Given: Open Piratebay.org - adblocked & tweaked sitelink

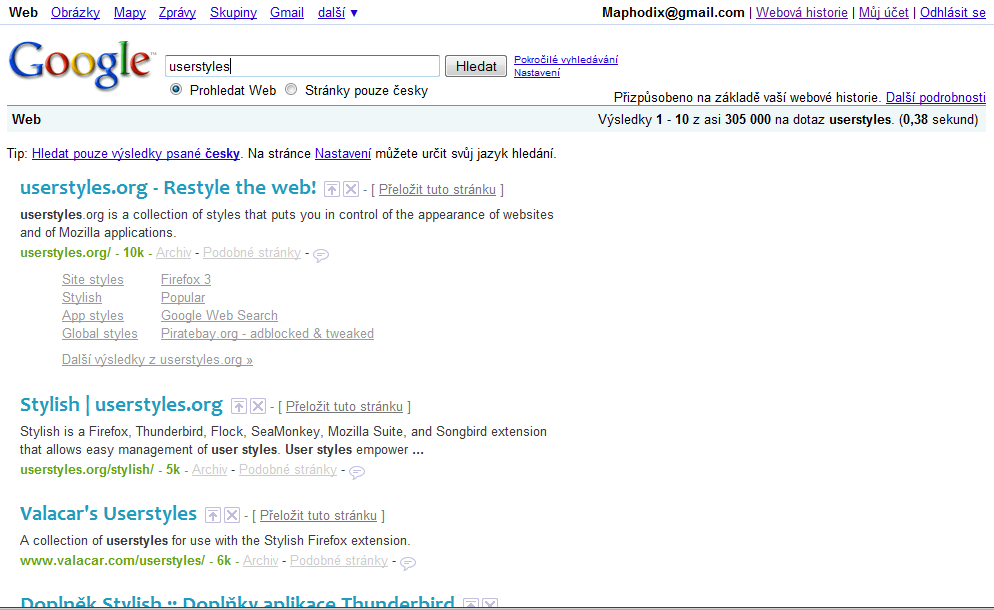Looking at the screenshot, I should (268, 334).
